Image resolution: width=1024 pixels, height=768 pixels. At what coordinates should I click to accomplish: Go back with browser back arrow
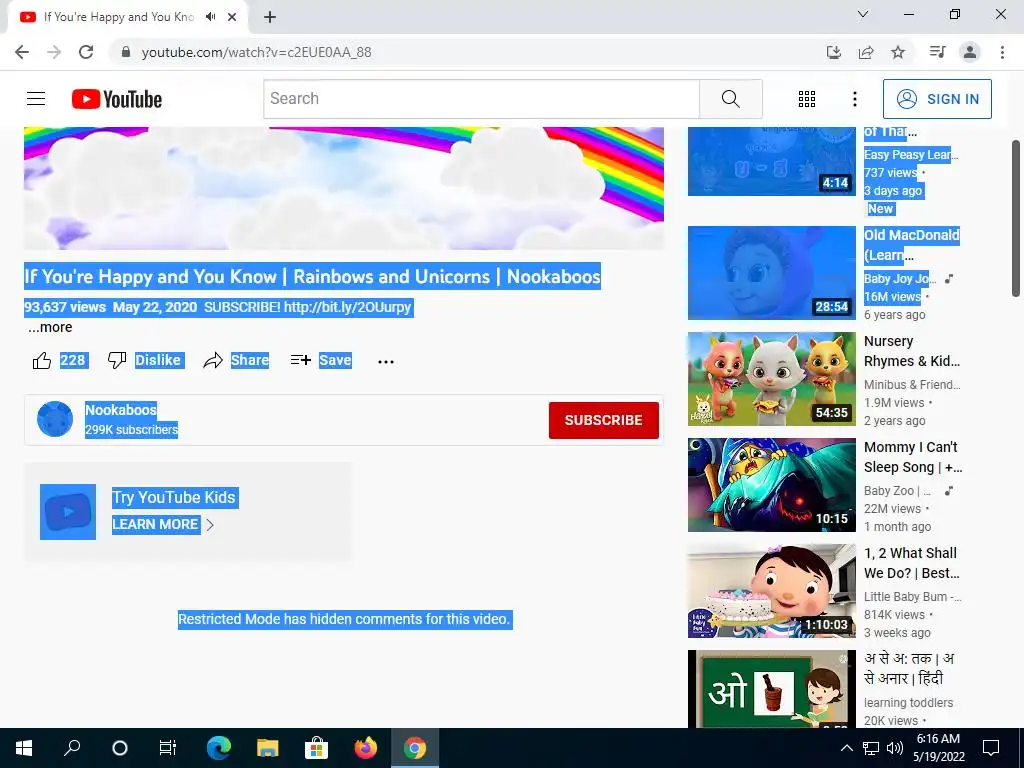tap(22, 52)
